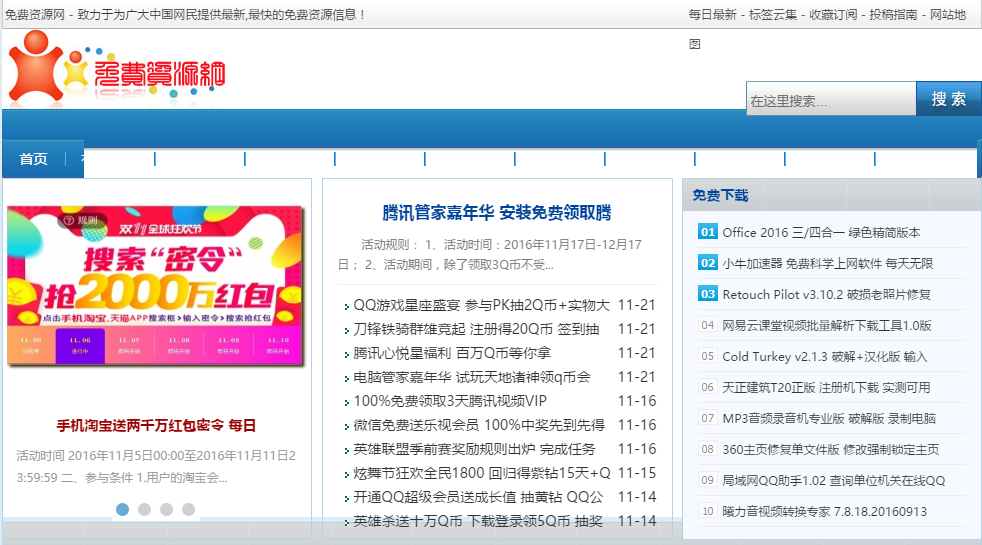Open 网易云课堂视频批量解析 download
Image resolution: width=982 pixels, height=545 pixels.
pos(827,325)
